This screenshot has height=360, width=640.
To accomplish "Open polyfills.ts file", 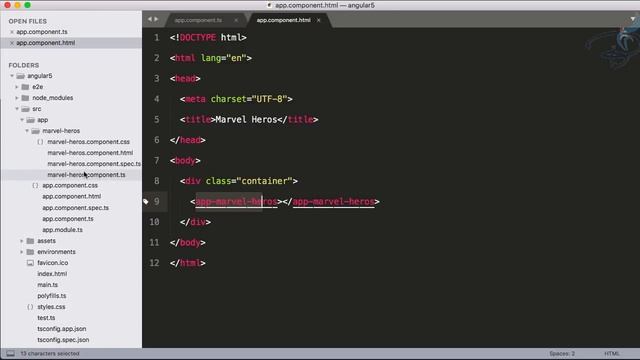I will 52,296.
